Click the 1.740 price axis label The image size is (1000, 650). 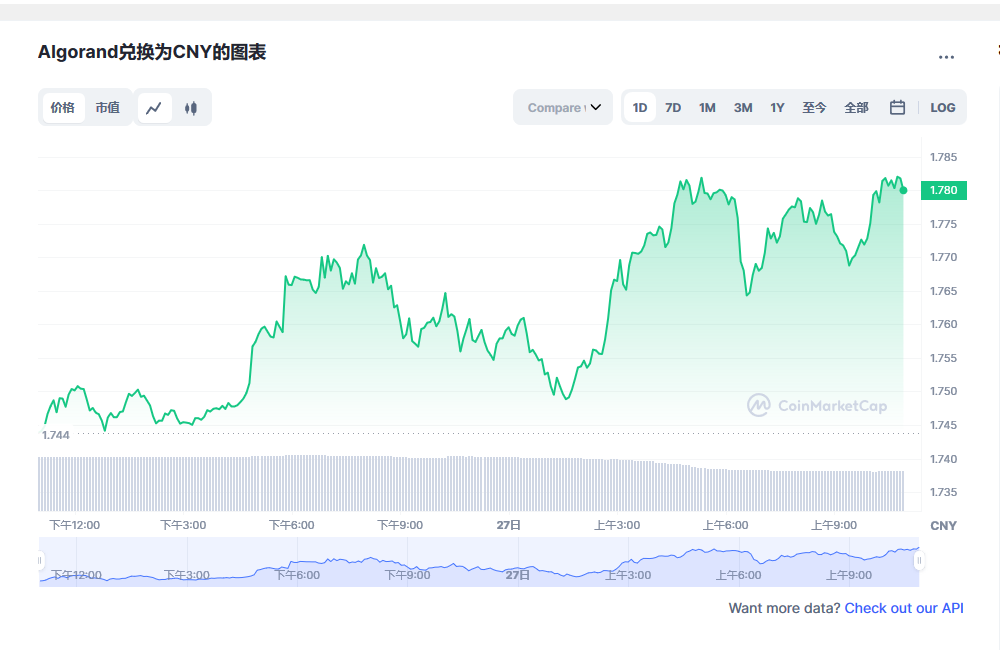(x=943, y=459)
